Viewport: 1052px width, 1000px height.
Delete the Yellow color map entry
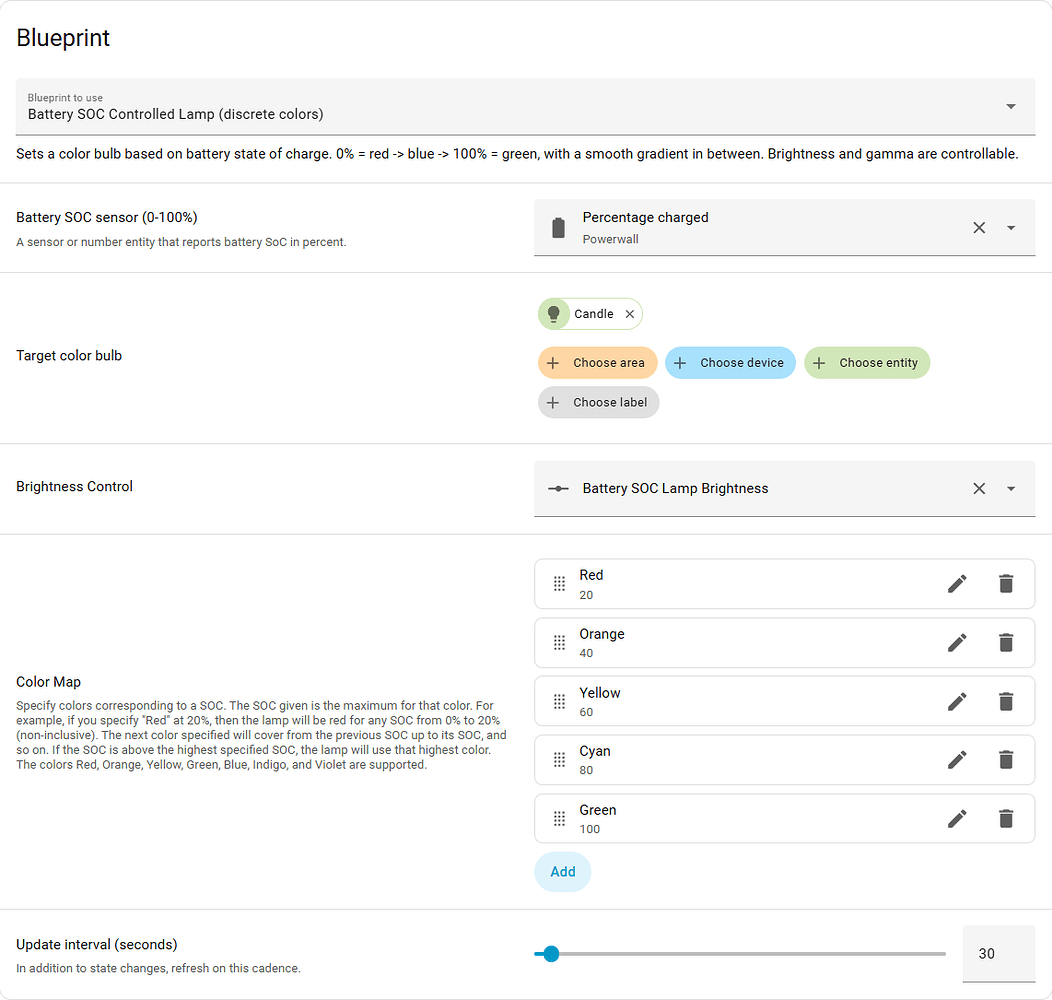pos(1005,701)
